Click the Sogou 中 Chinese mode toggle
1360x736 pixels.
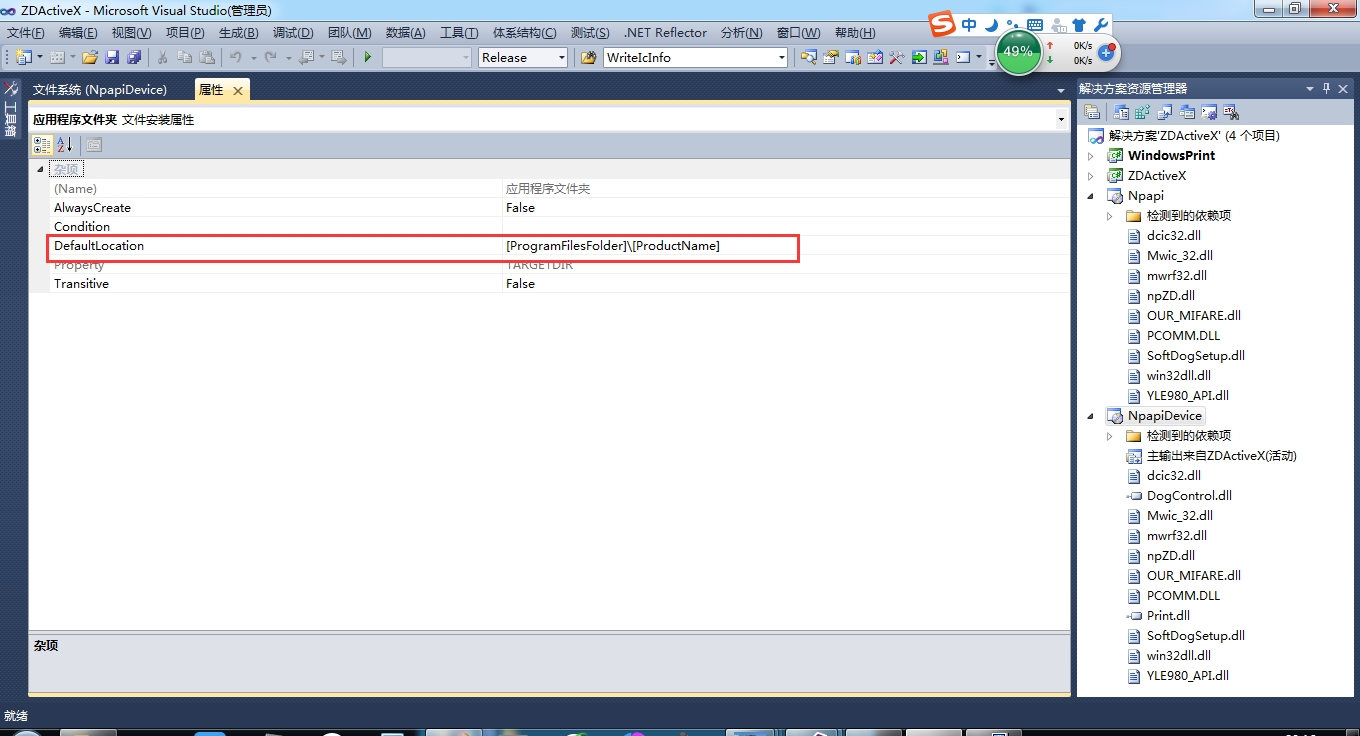pyautogui.click(x=969, y=25)
